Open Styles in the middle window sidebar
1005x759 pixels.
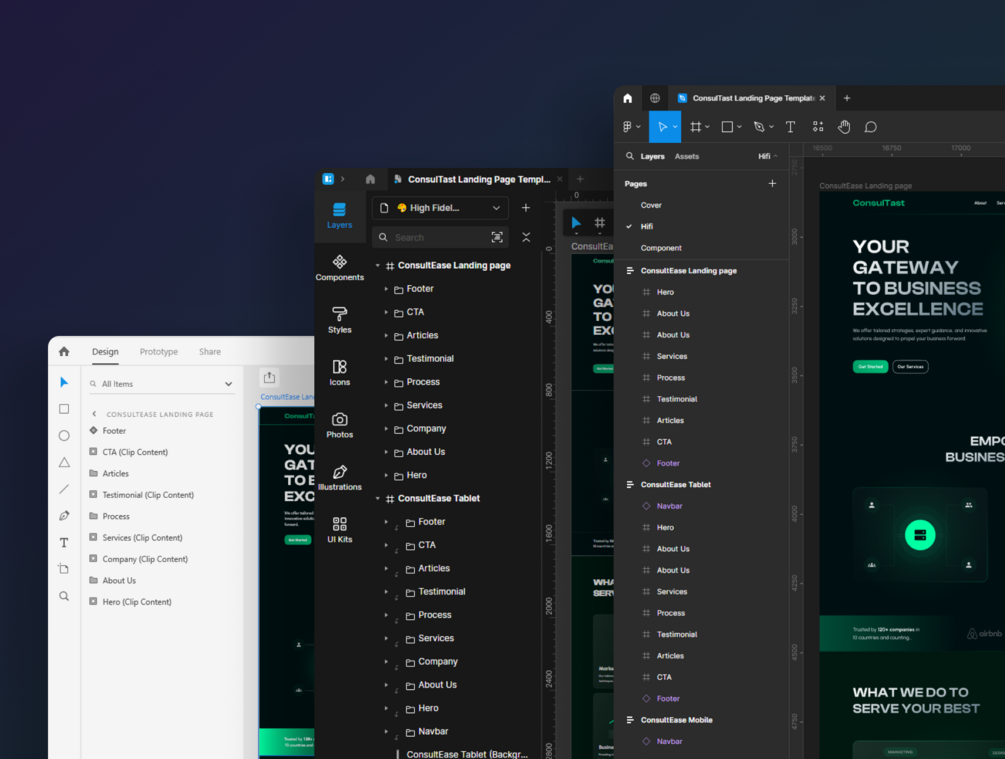tap(340, 320)
